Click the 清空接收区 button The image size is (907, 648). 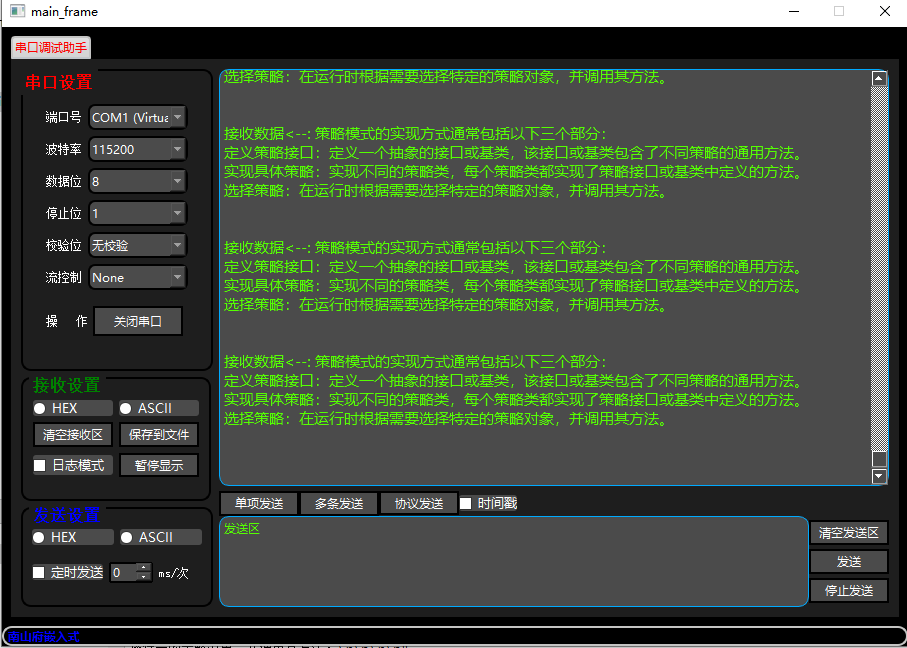pyautogui.click(x=71, y=434)
